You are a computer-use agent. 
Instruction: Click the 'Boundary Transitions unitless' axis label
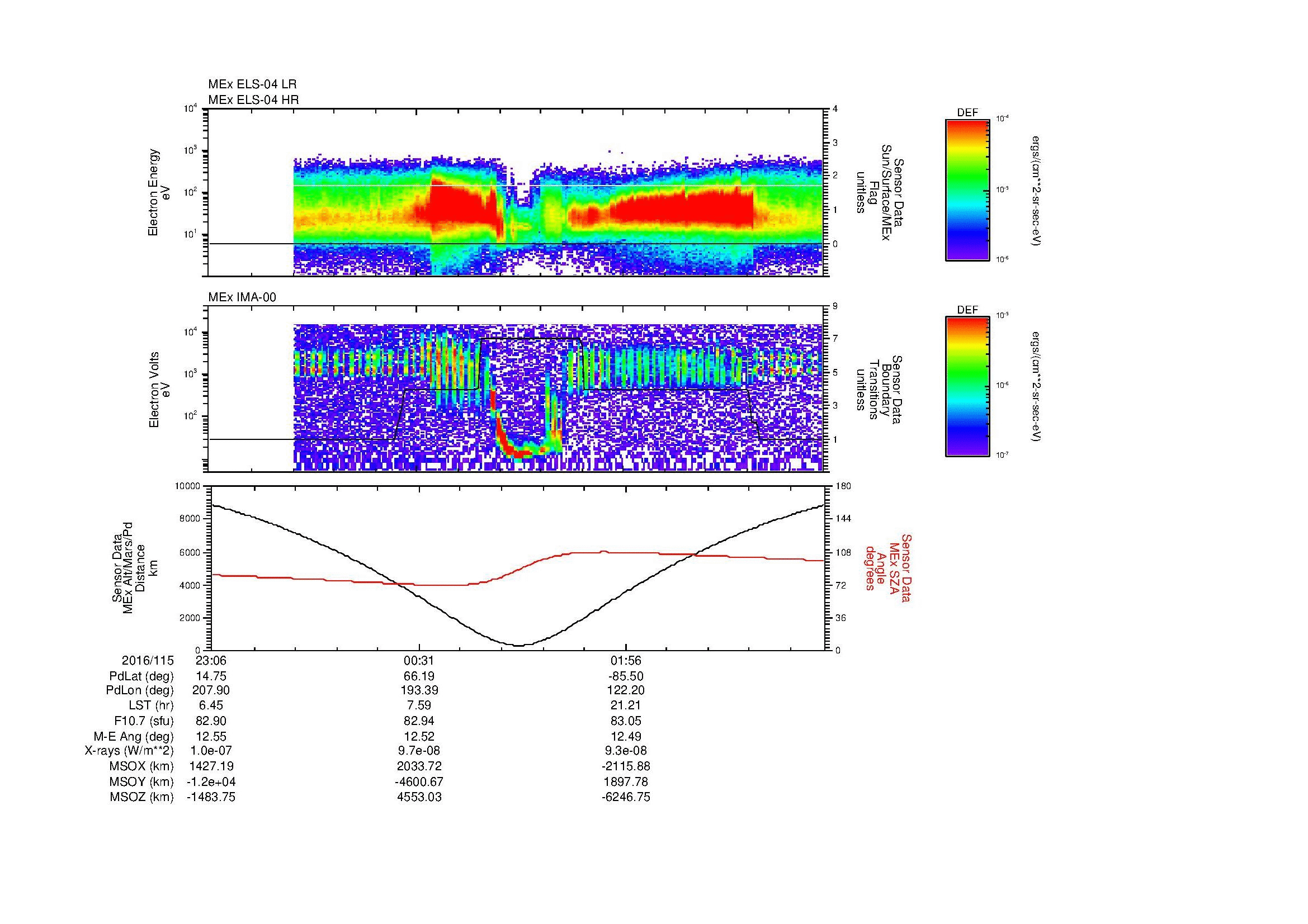coord(878,390)
